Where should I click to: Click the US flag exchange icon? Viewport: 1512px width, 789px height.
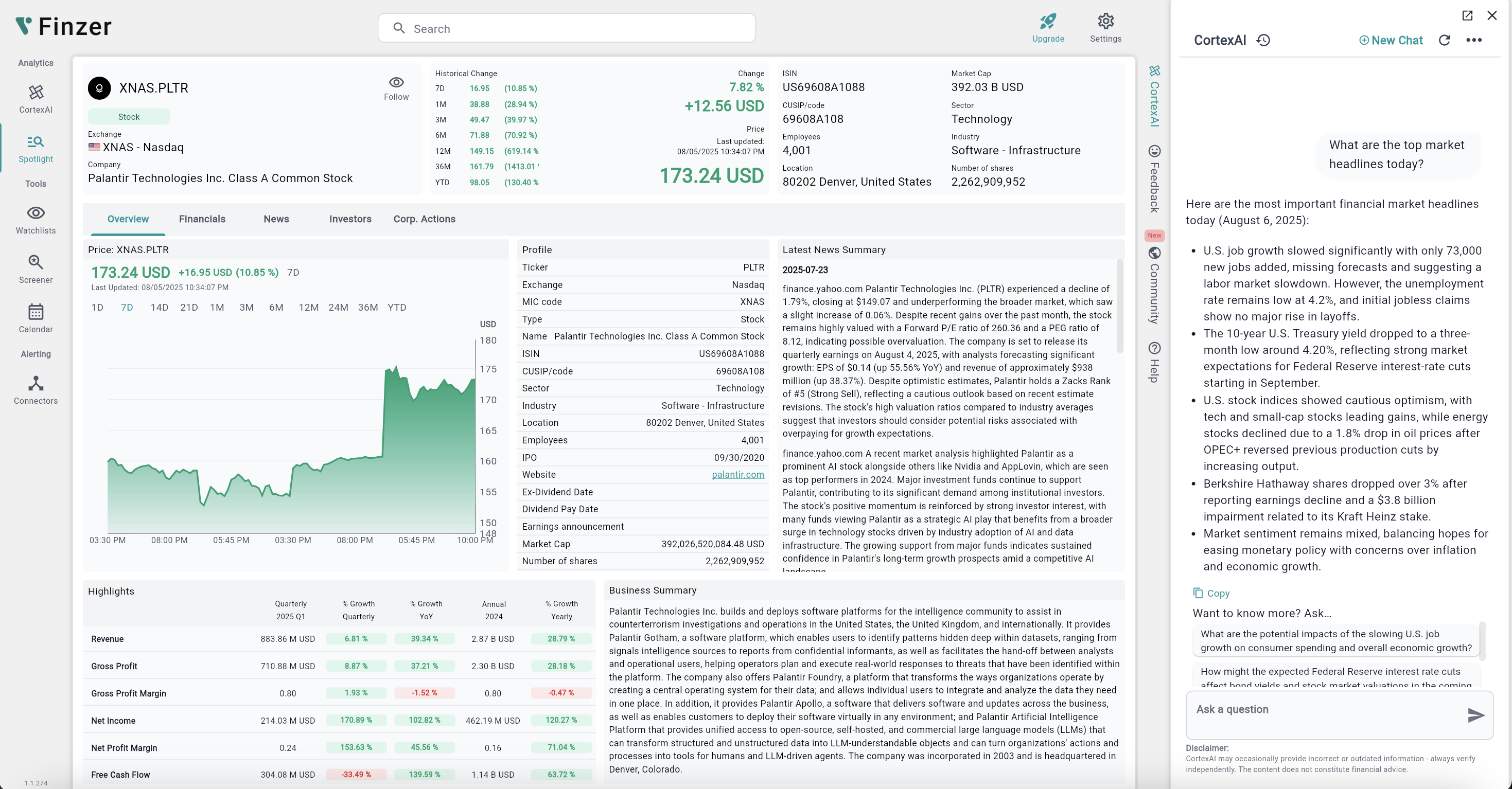point(94,147)
